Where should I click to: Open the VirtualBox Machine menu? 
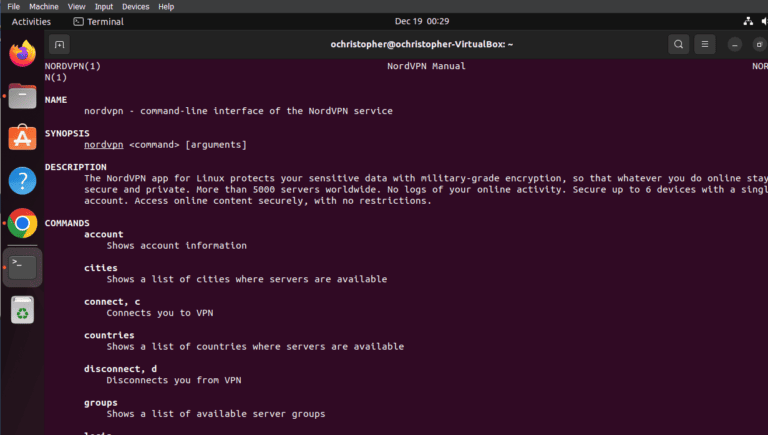pyautogui.click(x=43, y=6)
